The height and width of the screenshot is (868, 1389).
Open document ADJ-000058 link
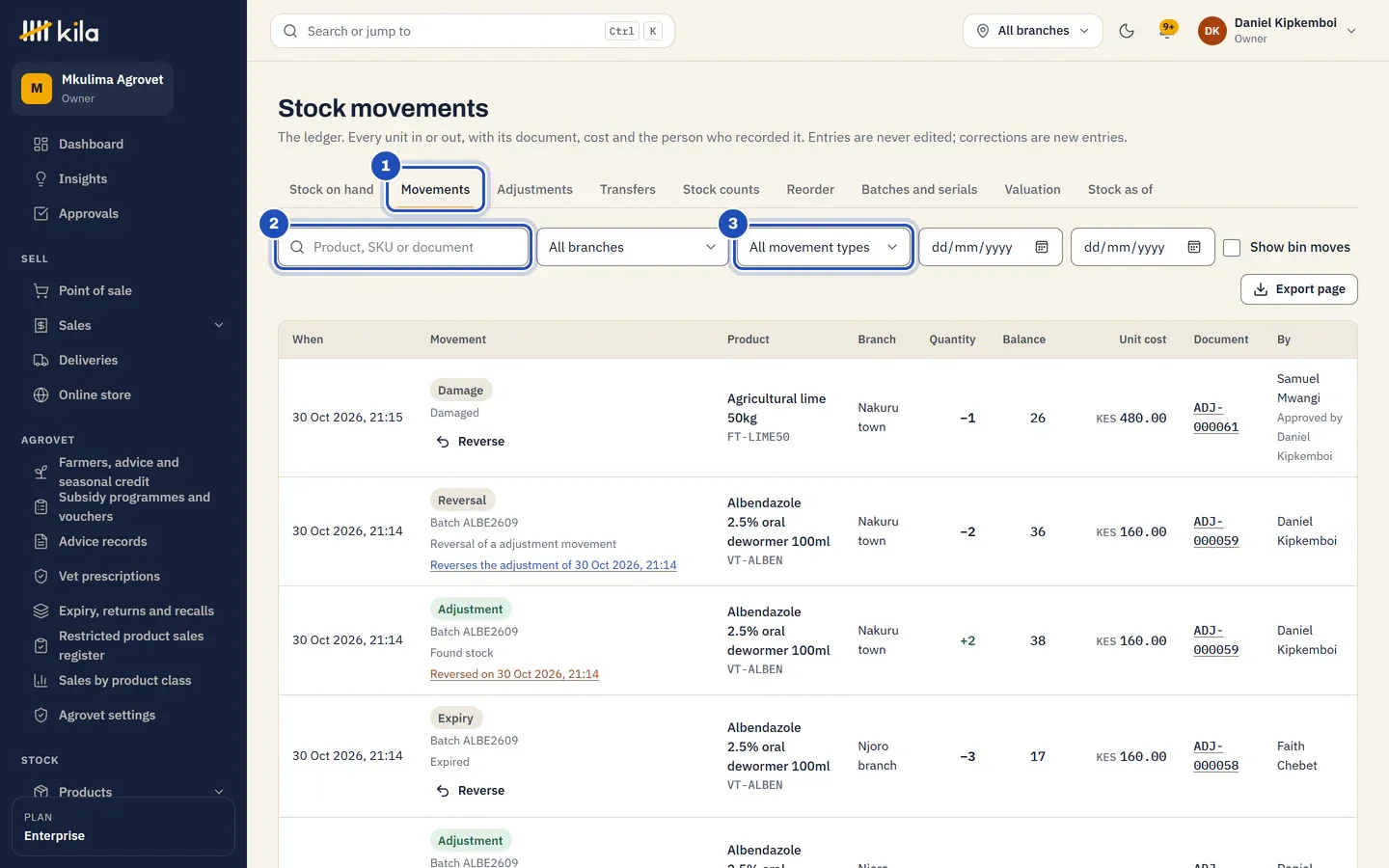(1215, 756)
